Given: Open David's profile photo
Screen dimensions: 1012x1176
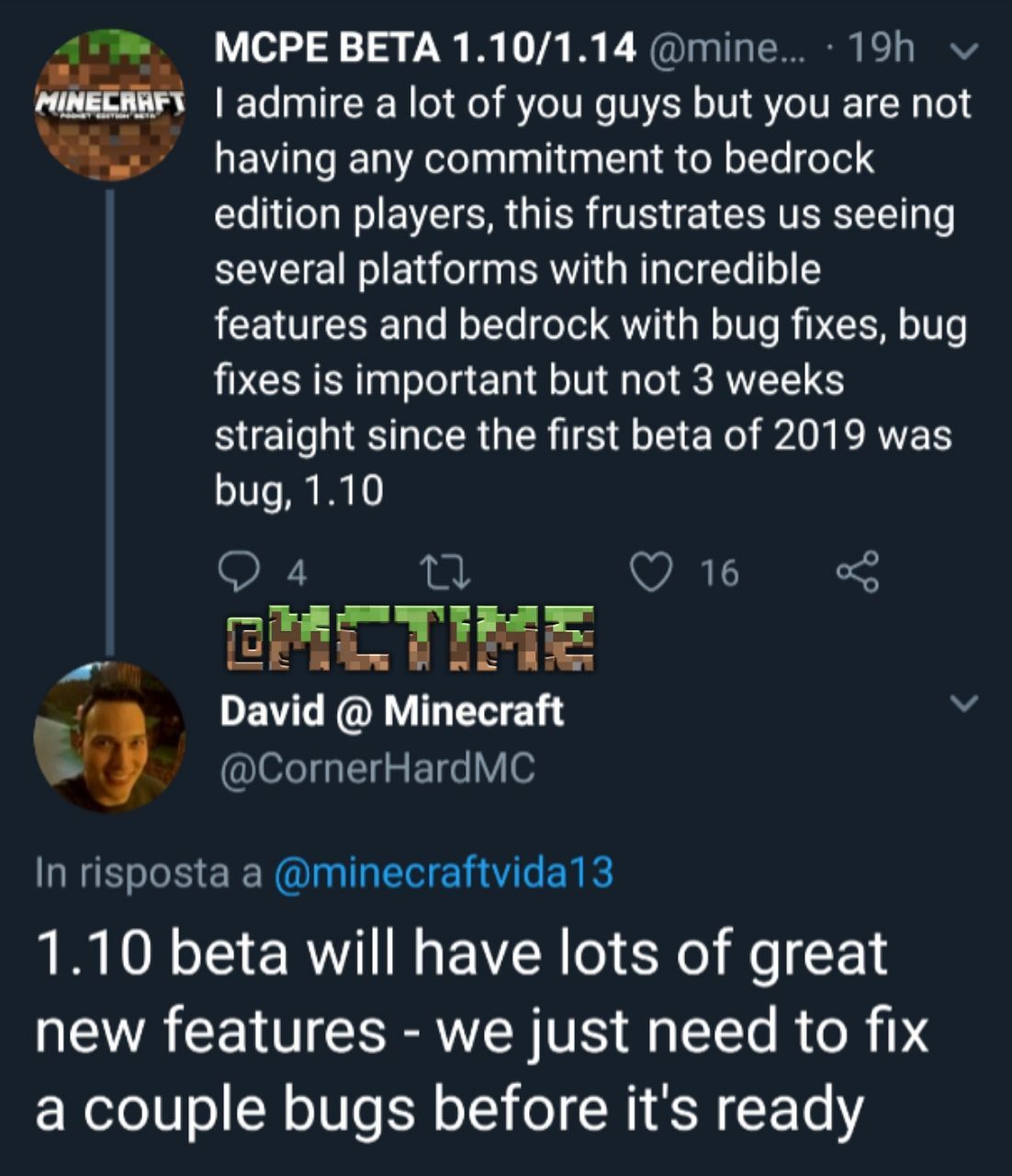Looking at the screenshot, I should [x=109, y=737].
